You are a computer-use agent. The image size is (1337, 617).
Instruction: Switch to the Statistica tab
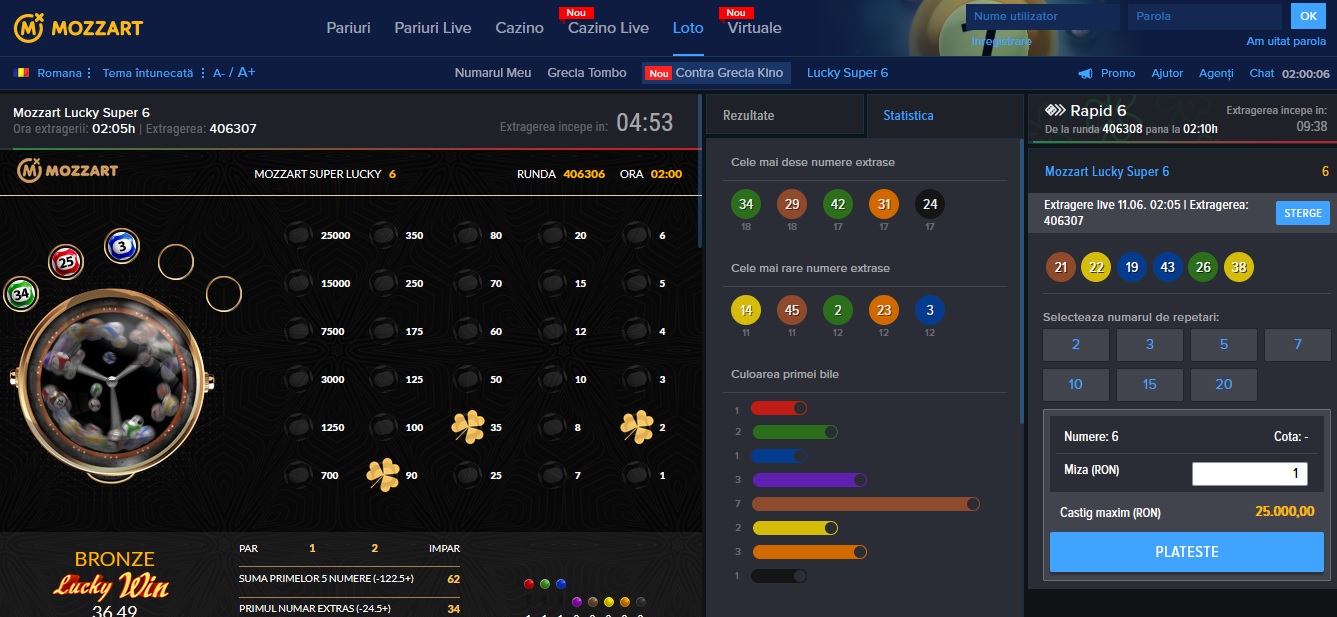[945, 115]
